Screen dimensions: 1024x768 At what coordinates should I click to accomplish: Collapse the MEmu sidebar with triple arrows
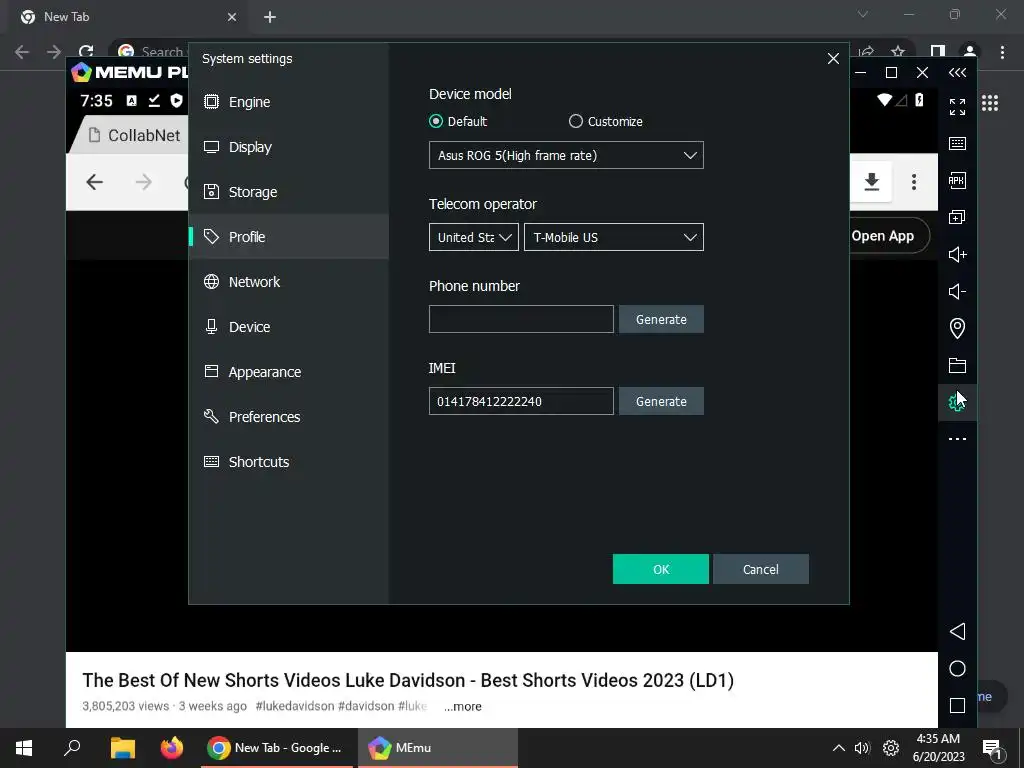click(x=957, y=72)
